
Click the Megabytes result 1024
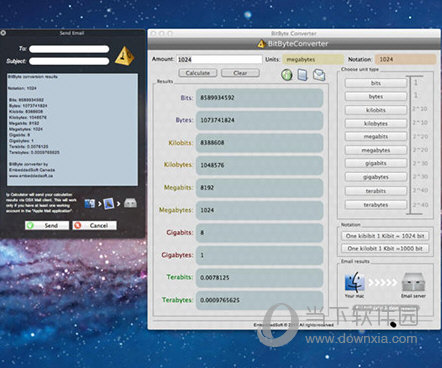click(x=259, y=210)
